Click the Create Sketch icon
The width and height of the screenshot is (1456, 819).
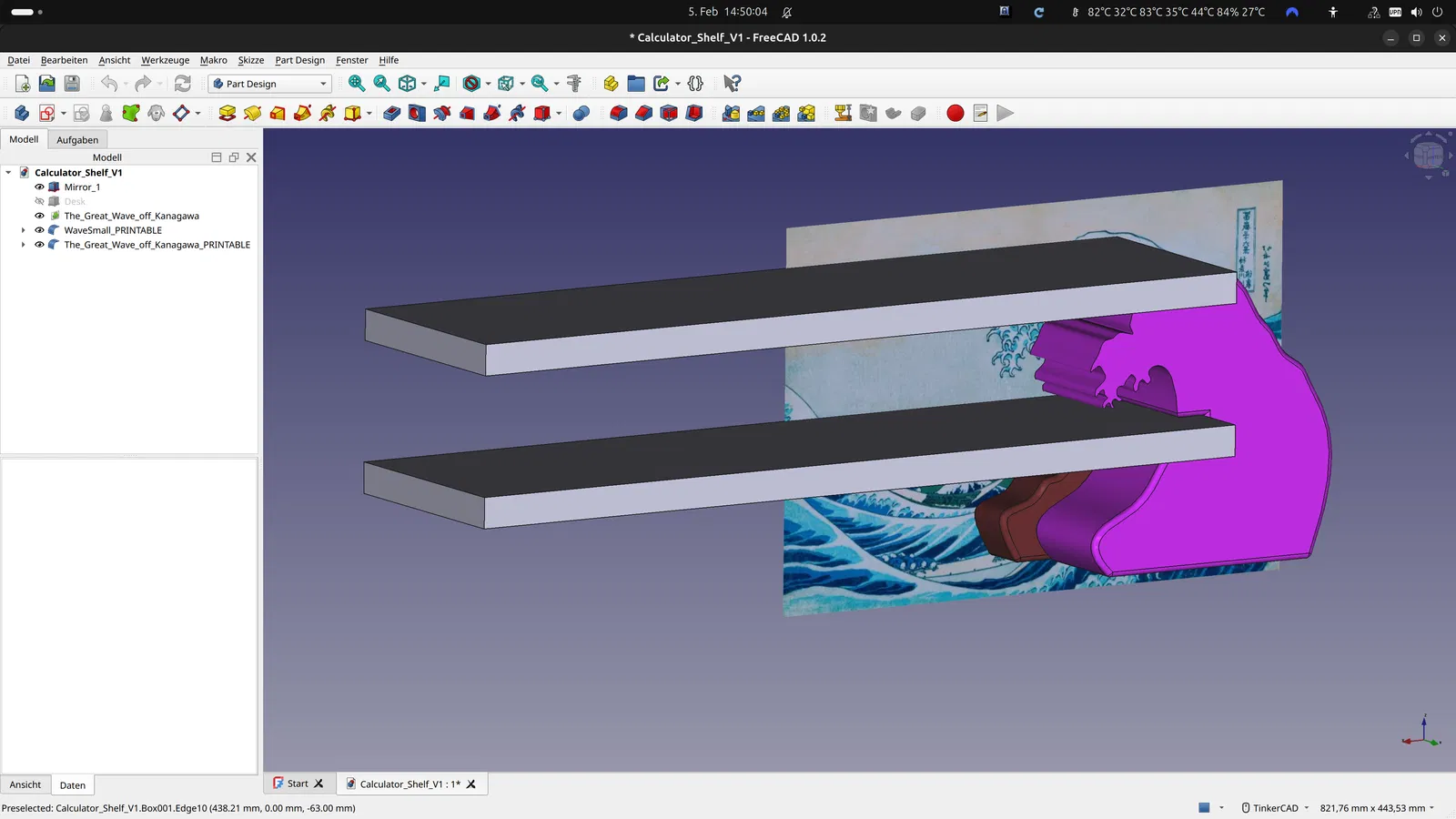pos(47,113)
